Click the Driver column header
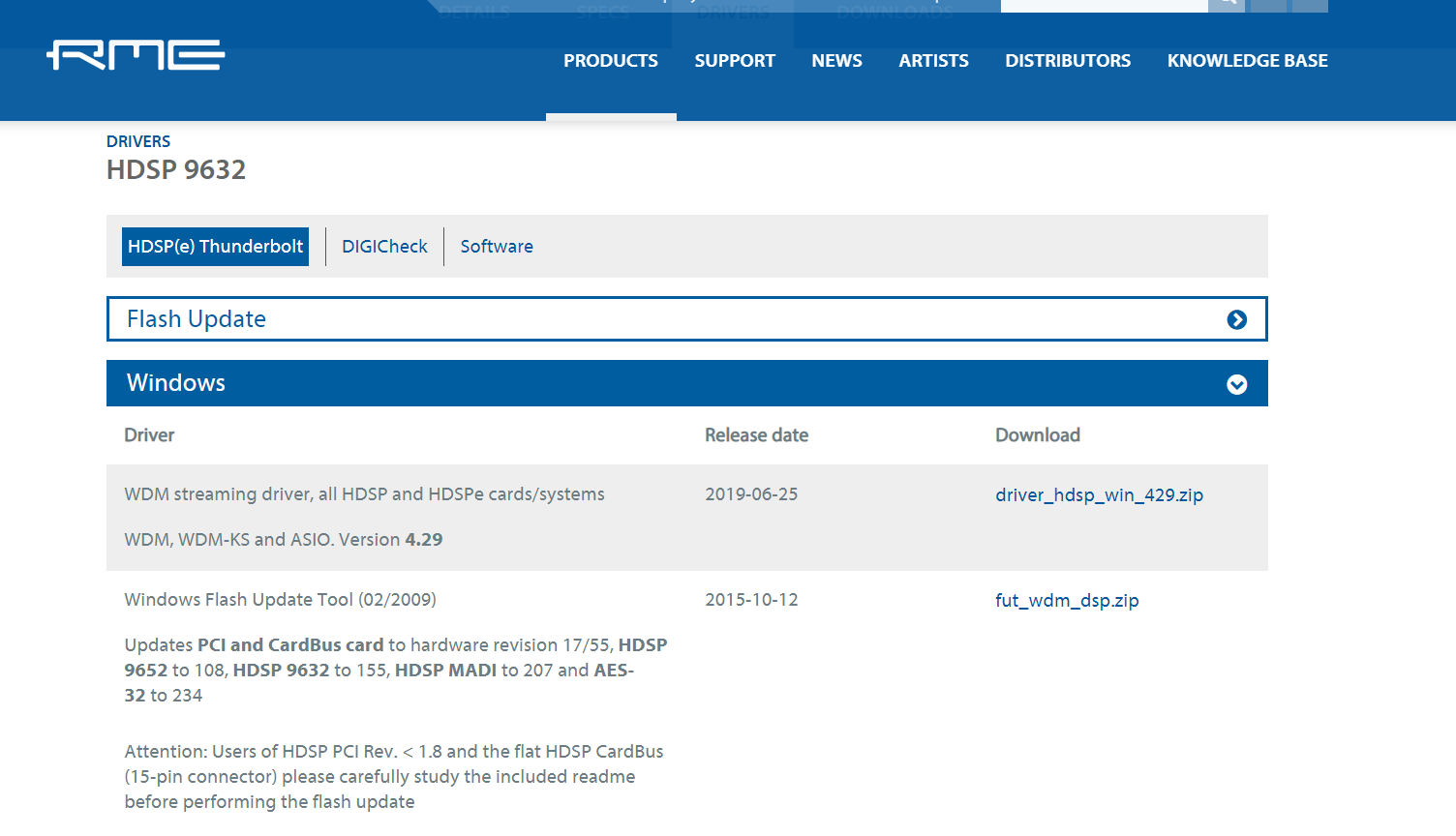1456x836 pixels. point(149,435)
